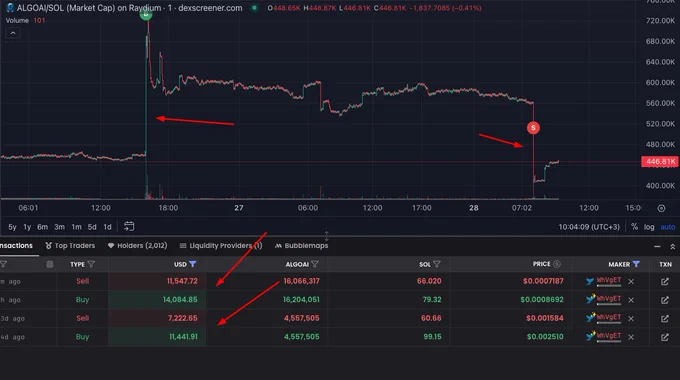Viewport: 680px width, 380px height.
Task: Remove maker filter in 14,084.85 buy row
Action: click(631, 300)
